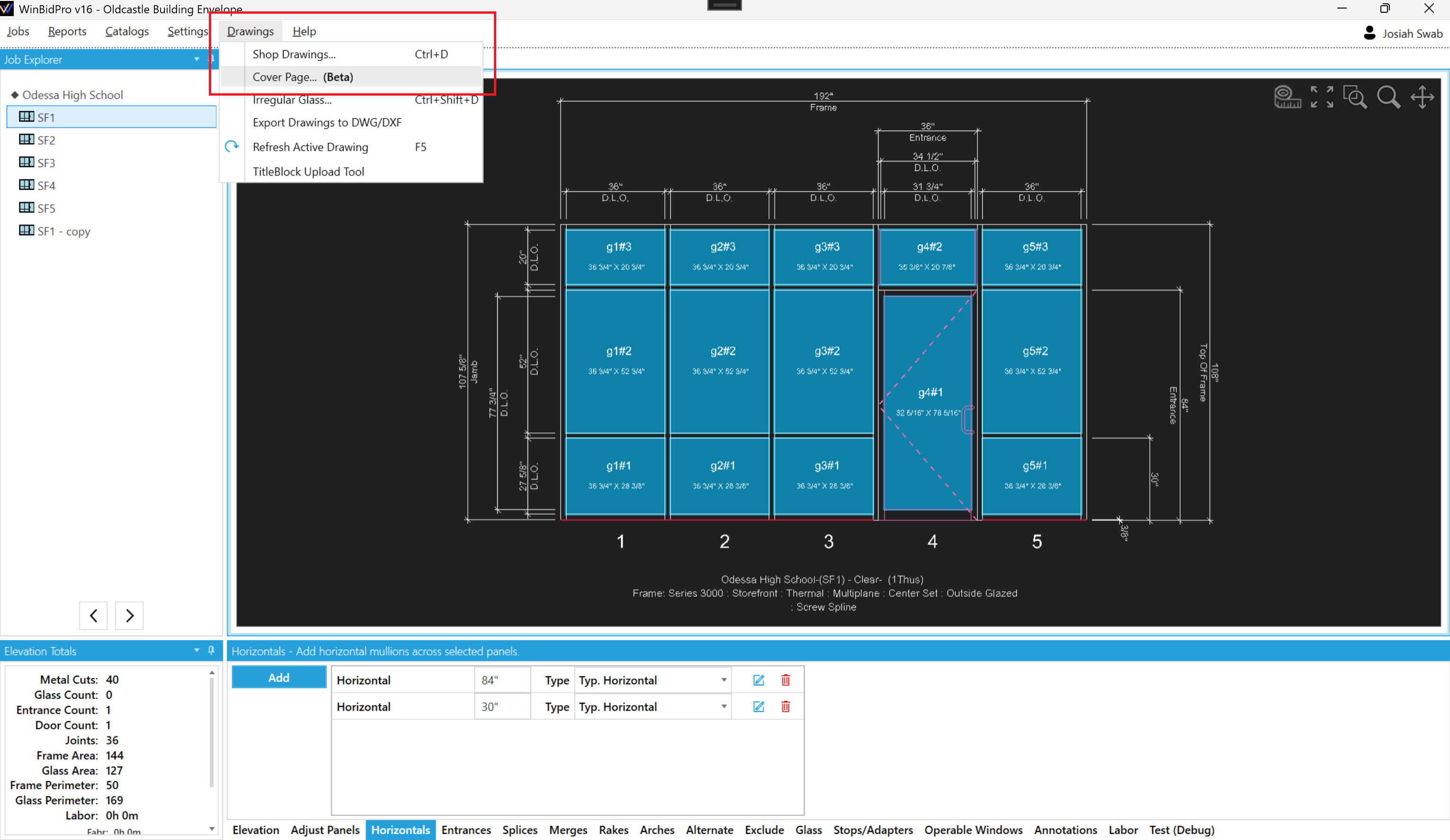Collapse the Odessa High School job node
1450x840 pixels.
15,94
